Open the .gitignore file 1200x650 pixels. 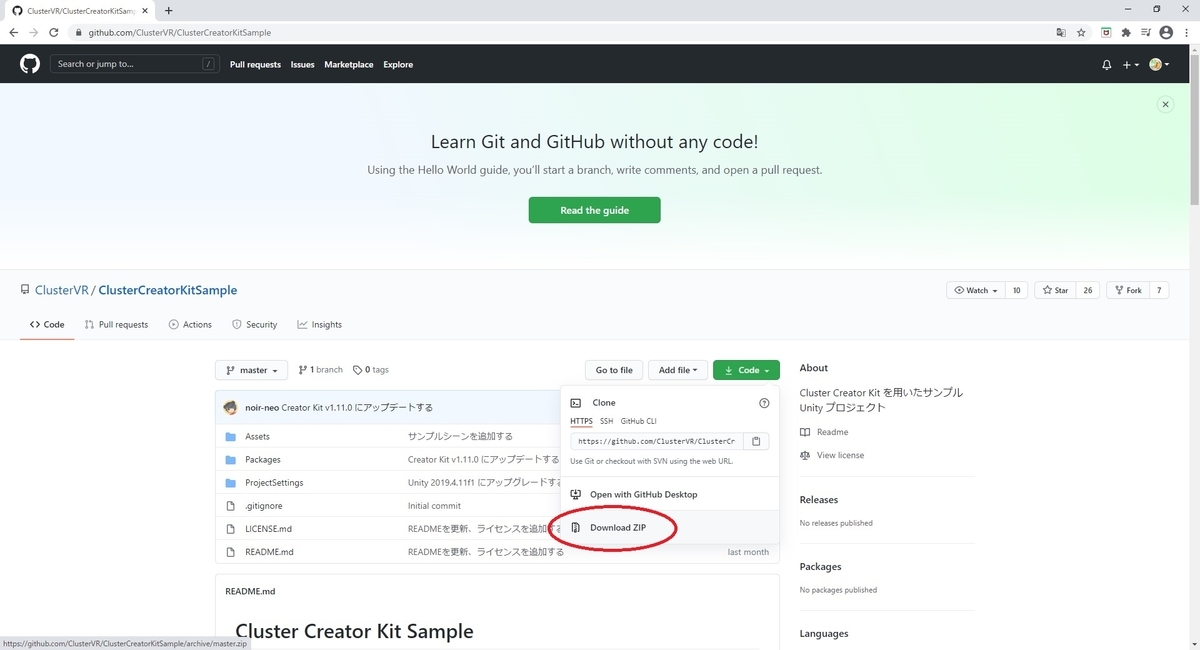(262, 506)
